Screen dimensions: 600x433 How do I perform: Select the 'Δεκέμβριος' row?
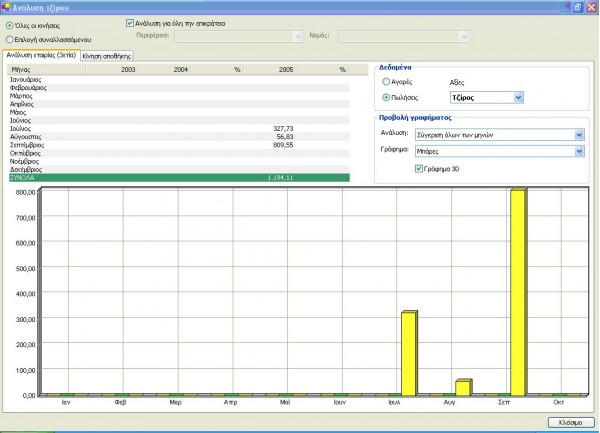click(x=179, y=169)
